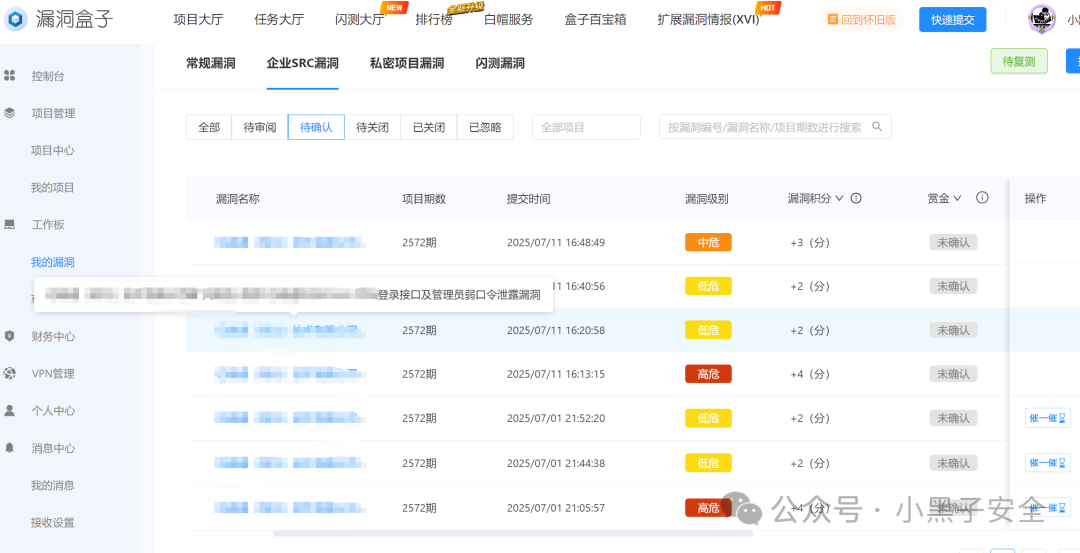Click the info icon beside 赏金
The width and height of the screenshot is (1080, 553).
click(982, 198)
